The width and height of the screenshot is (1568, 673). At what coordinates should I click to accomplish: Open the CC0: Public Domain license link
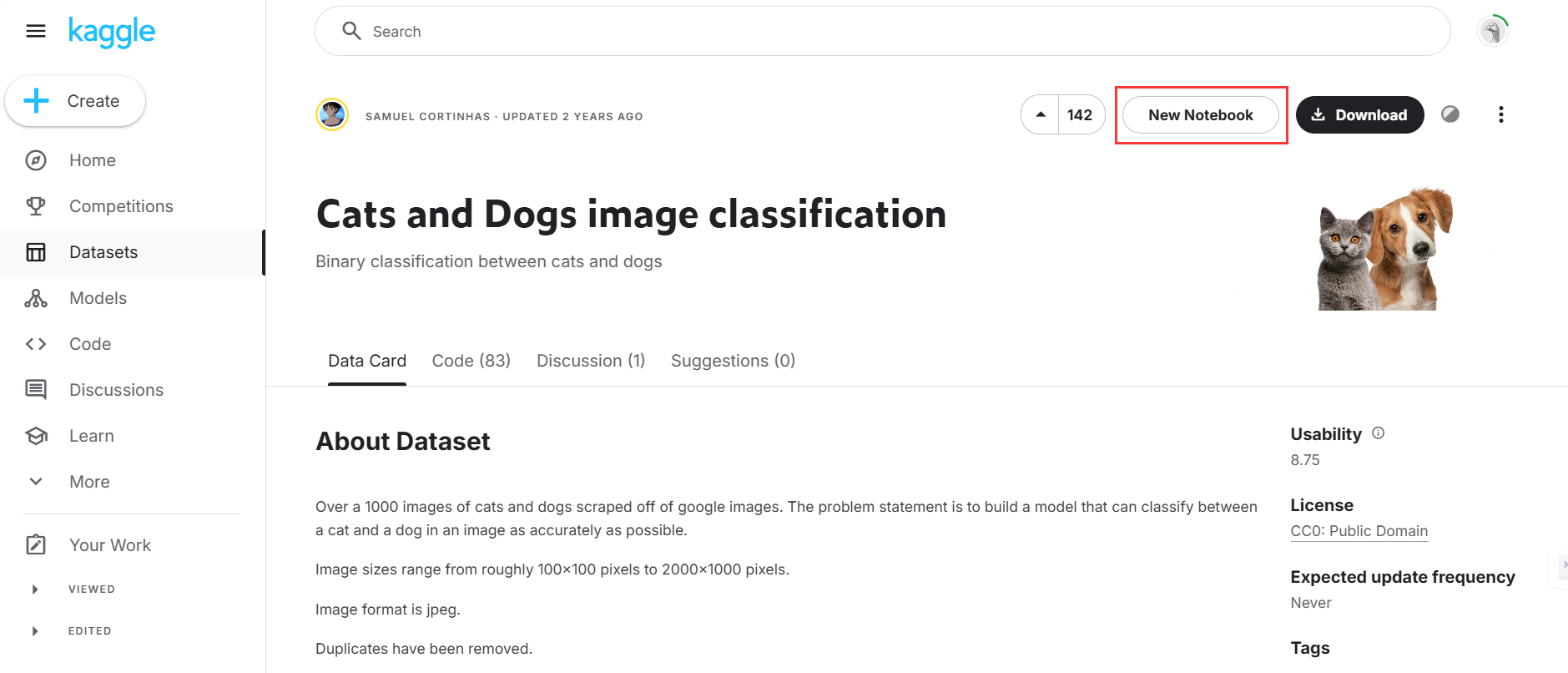tap(1359, 531)
